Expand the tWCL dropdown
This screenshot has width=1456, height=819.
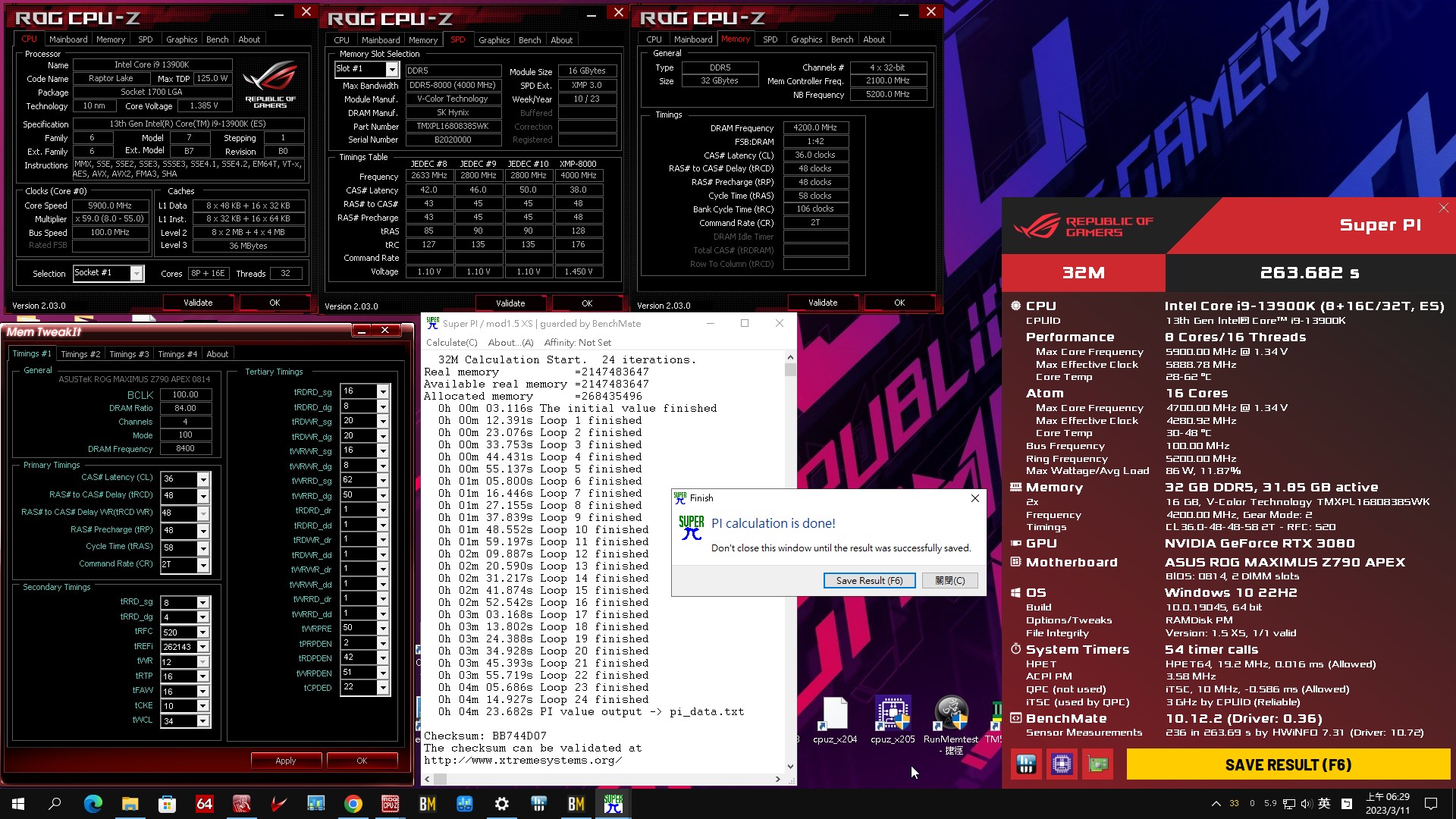tap(202, 721)
